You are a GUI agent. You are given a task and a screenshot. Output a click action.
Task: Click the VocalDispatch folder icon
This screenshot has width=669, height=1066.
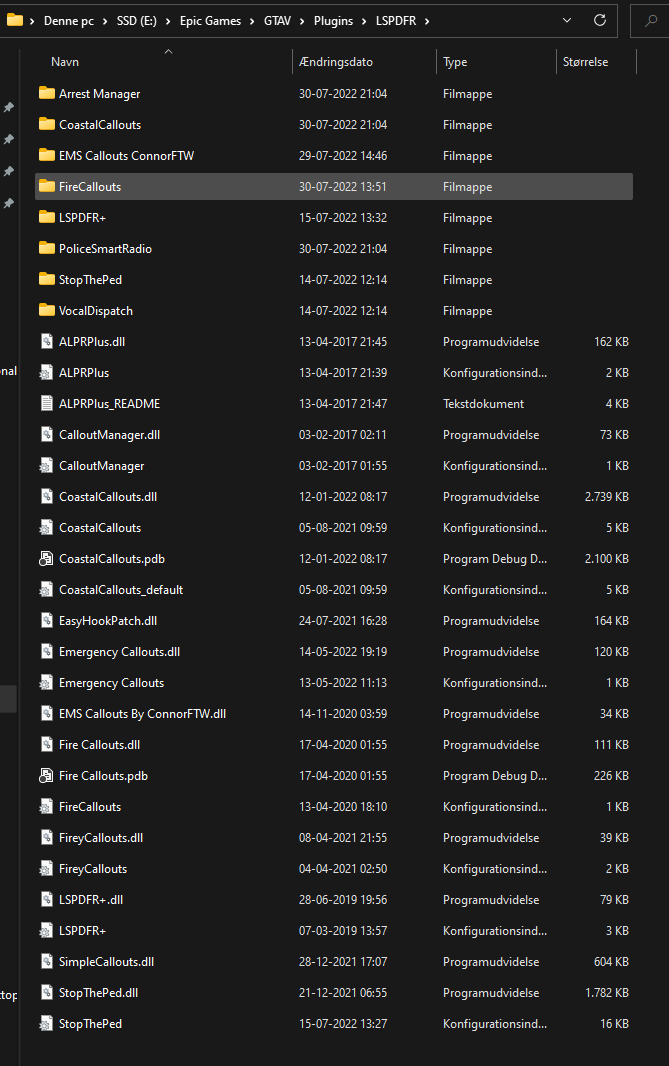coord(46,311)
